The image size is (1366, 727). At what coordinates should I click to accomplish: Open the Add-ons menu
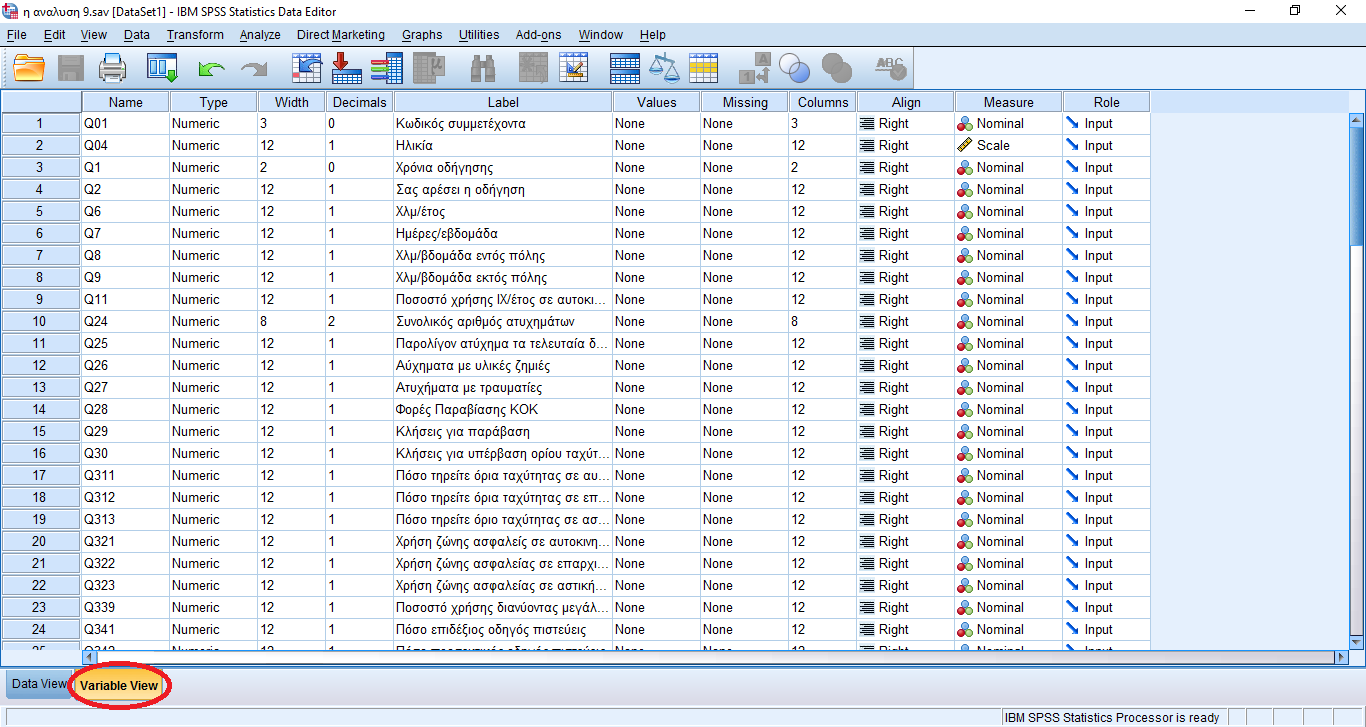coord(538,35)
